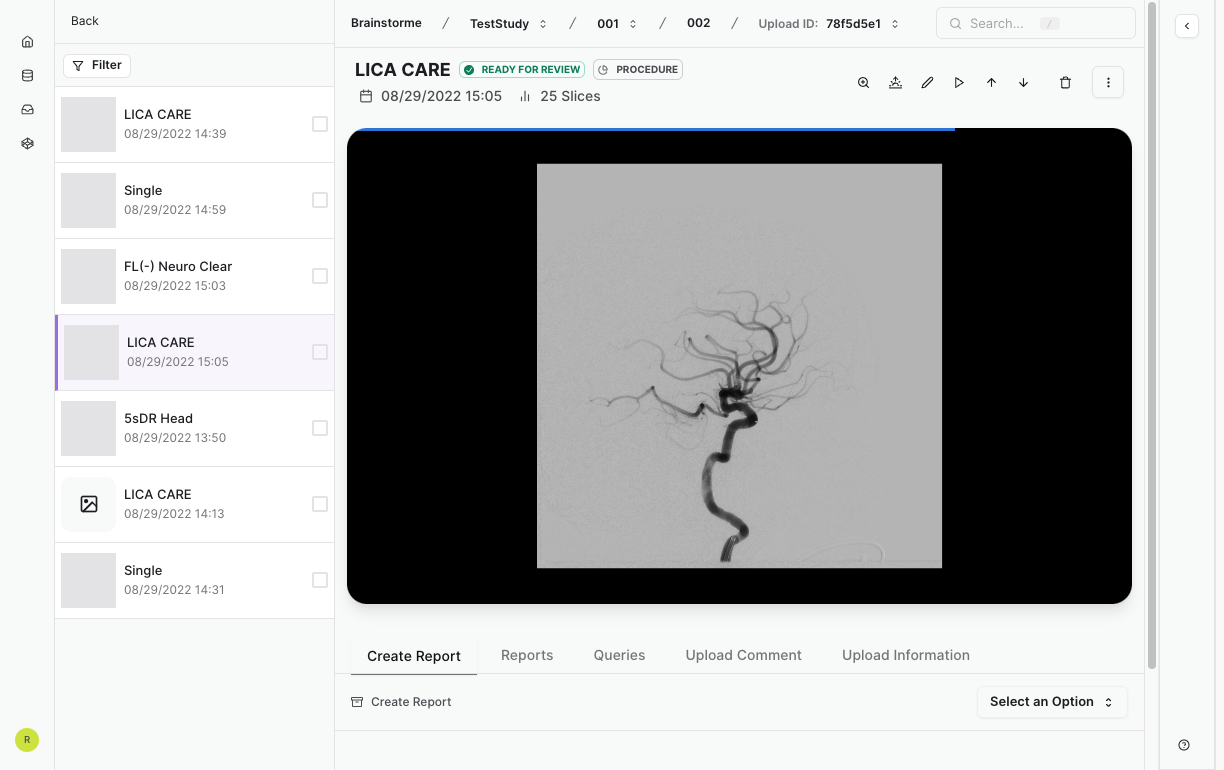
Task: Expand the right side panel chevron
Action: [1187, 26]
